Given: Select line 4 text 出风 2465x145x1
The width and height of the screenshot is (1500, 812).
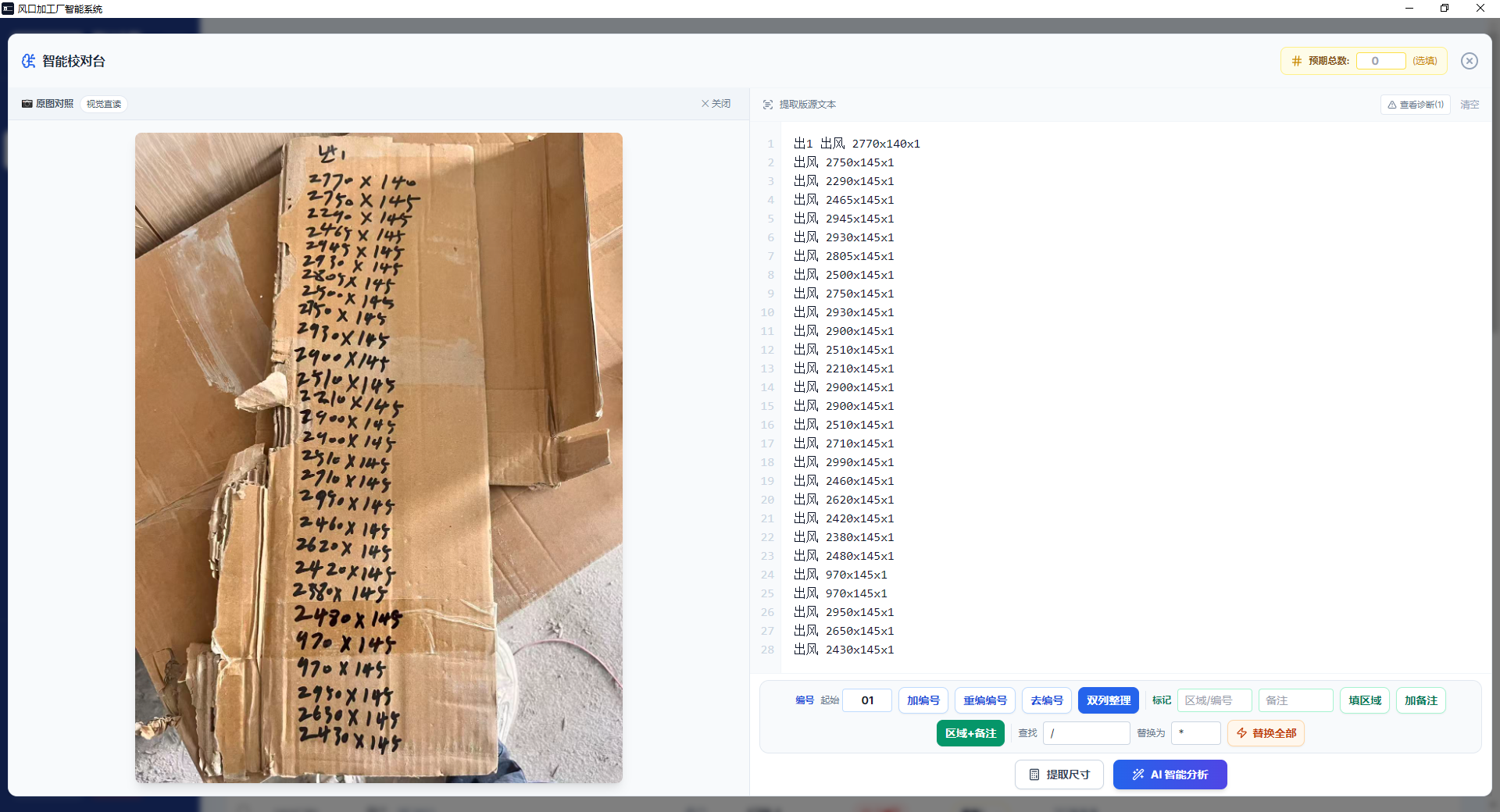Looking at the screenshot, I should pyautogui.click(x=844, y=200).
